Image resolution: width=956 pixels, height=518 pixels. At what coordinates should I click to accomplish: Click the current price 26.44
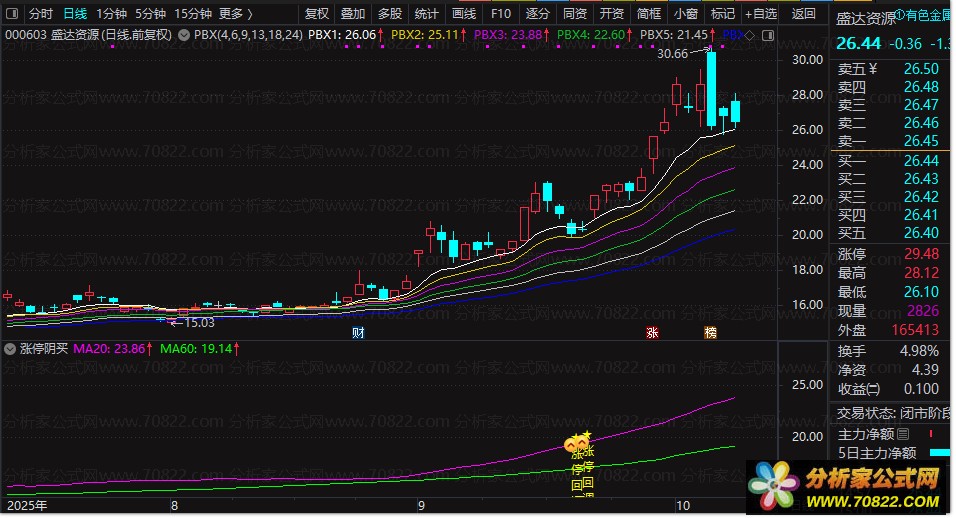pos(858,43)
